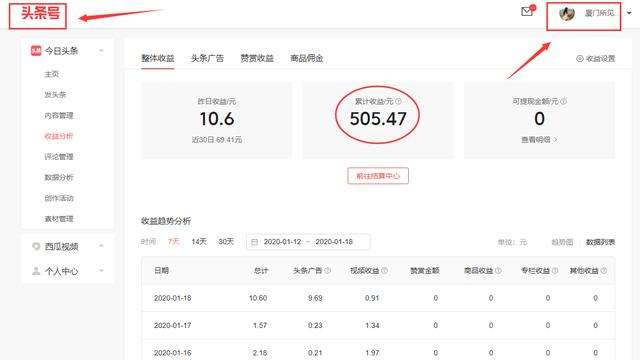Switch view to 趋势图
The image size is (640, 360).
[x=562, y=242]
